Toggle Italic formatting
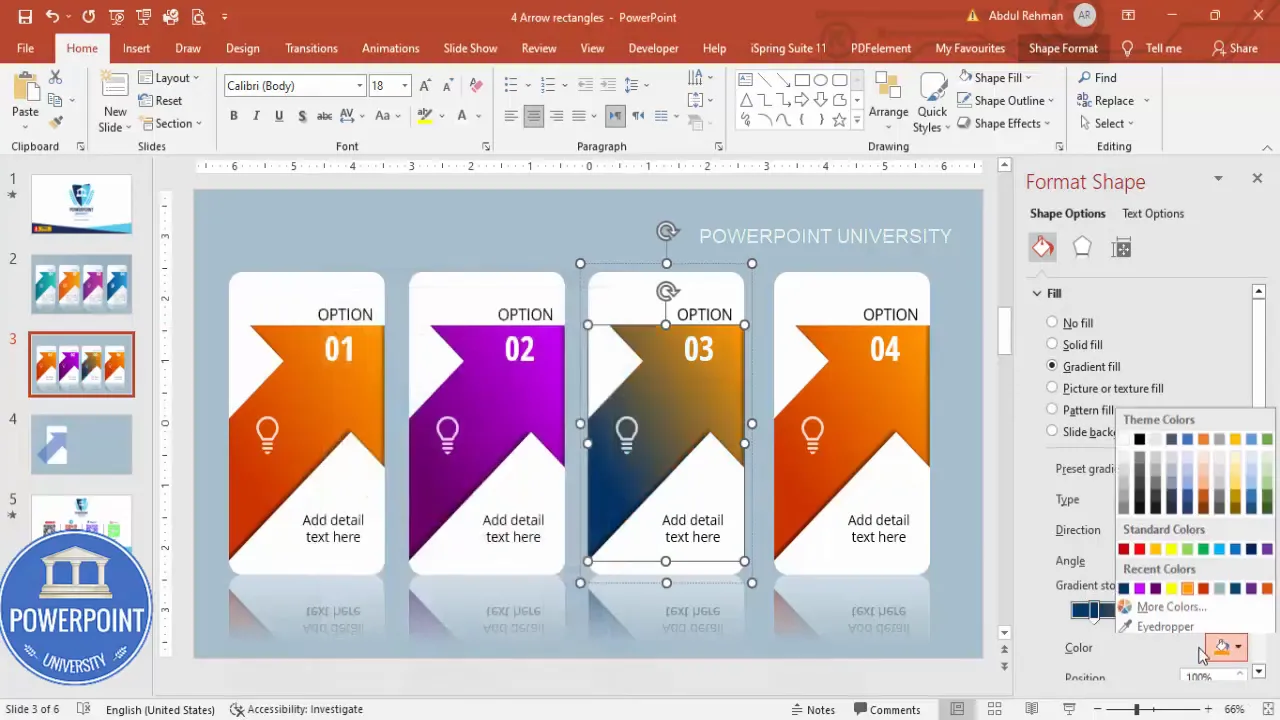 click(256, 116)
